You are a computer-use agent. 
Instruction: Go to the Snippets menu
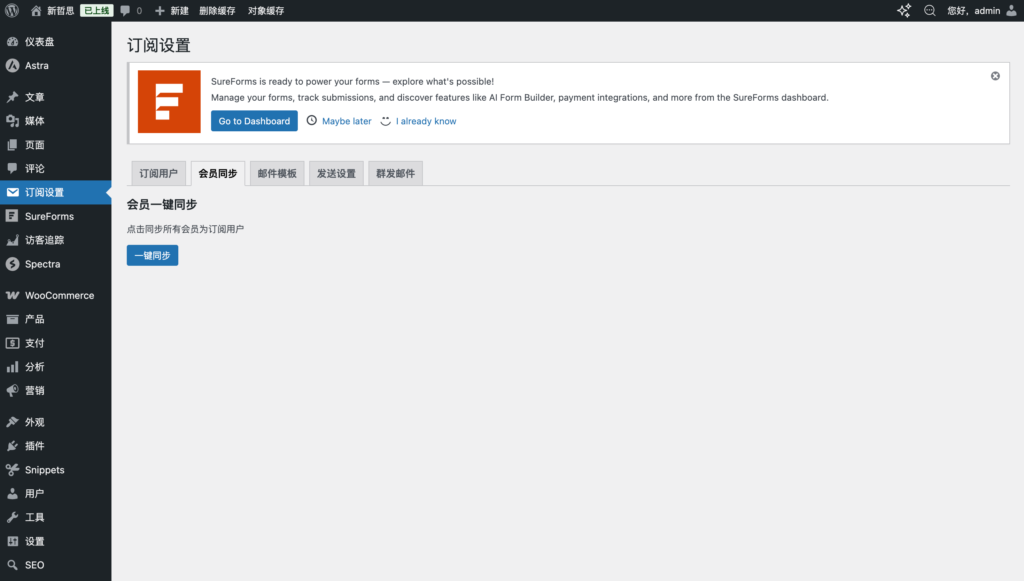44,470
